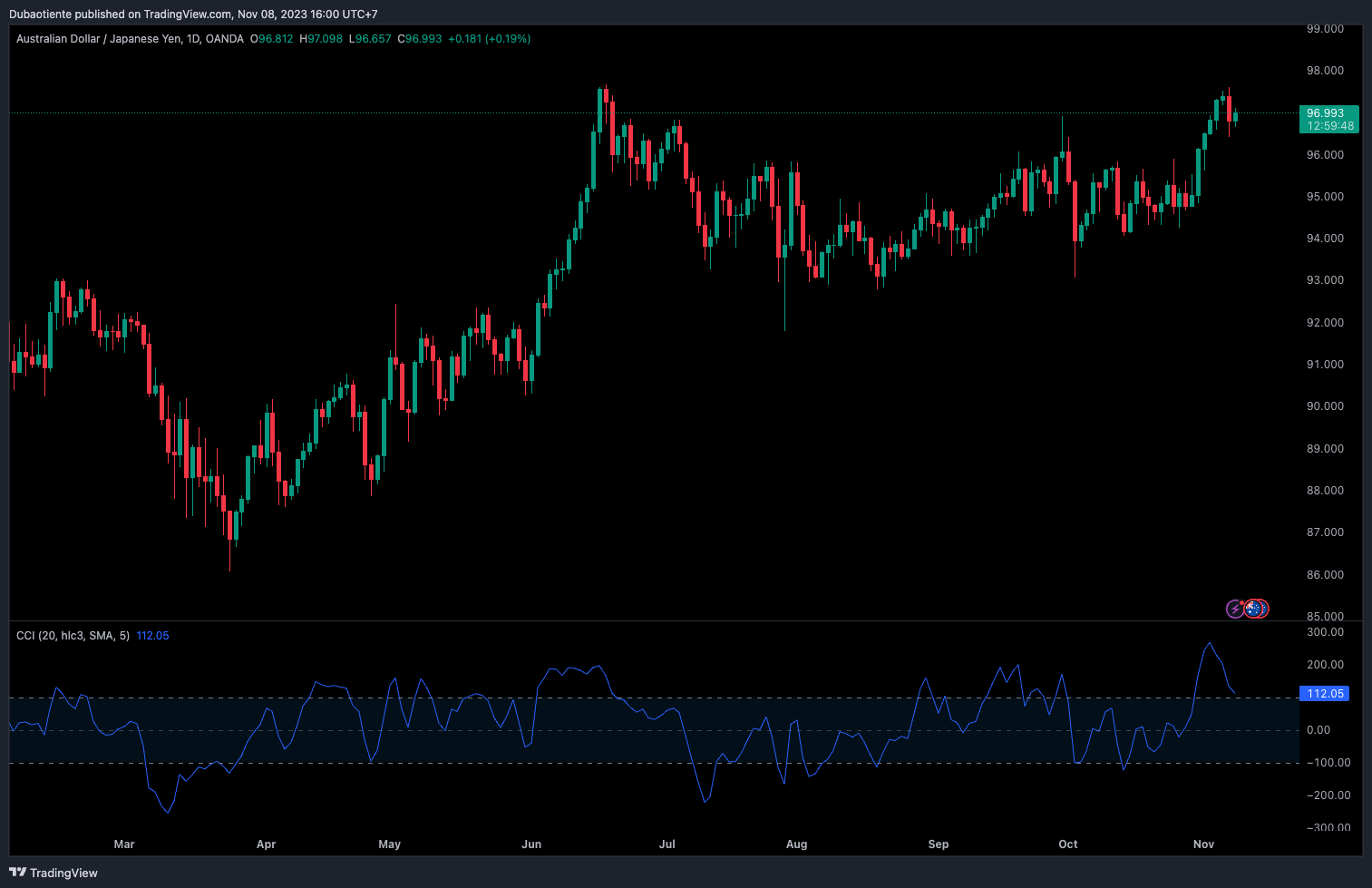Screen dimensions: 1372x888
Task: Click the 98.000 level on the price scale
Action: click(1325, 71)
